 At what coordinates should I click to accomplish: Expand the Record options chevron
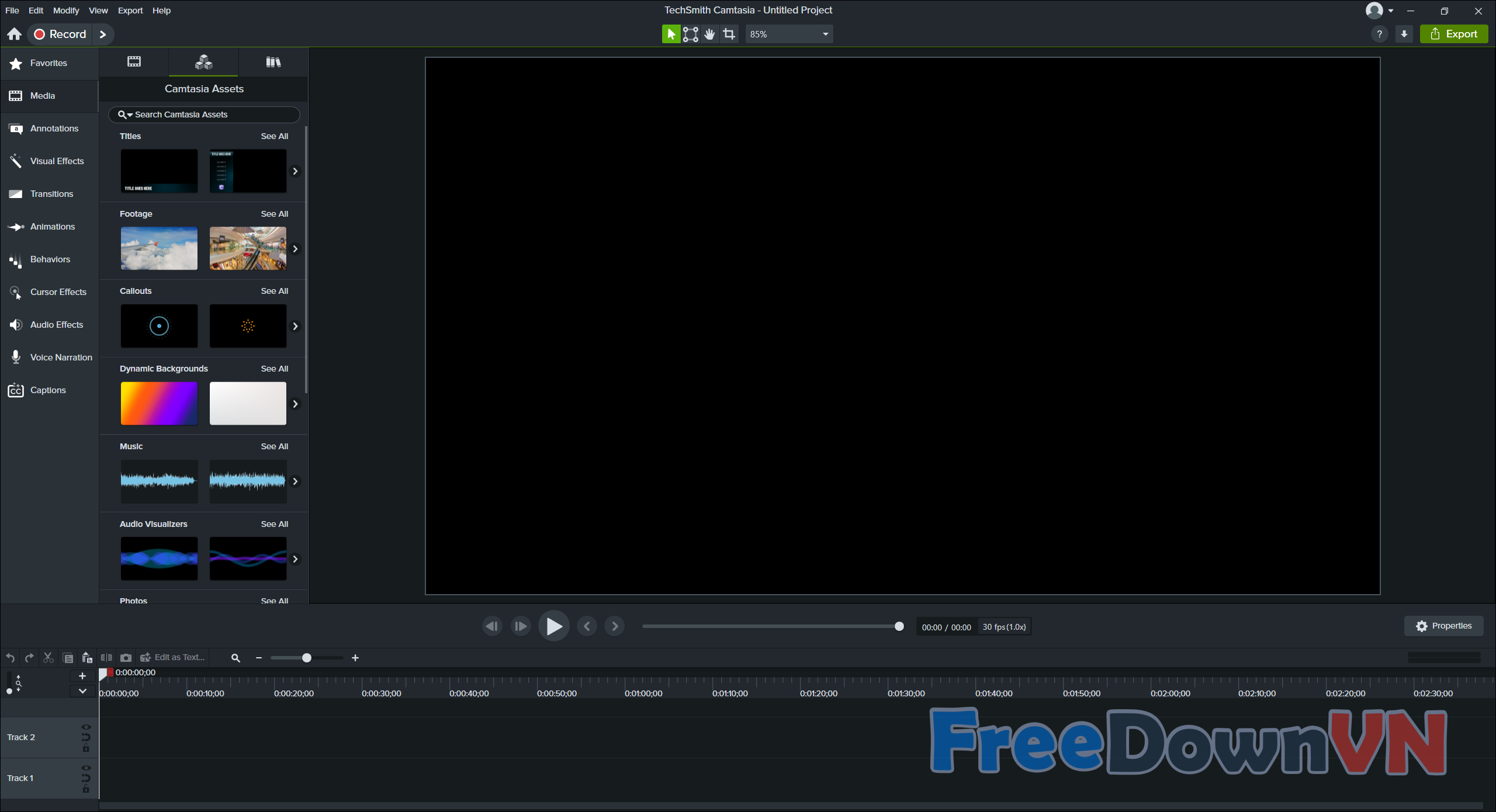(x=103, y=34)
